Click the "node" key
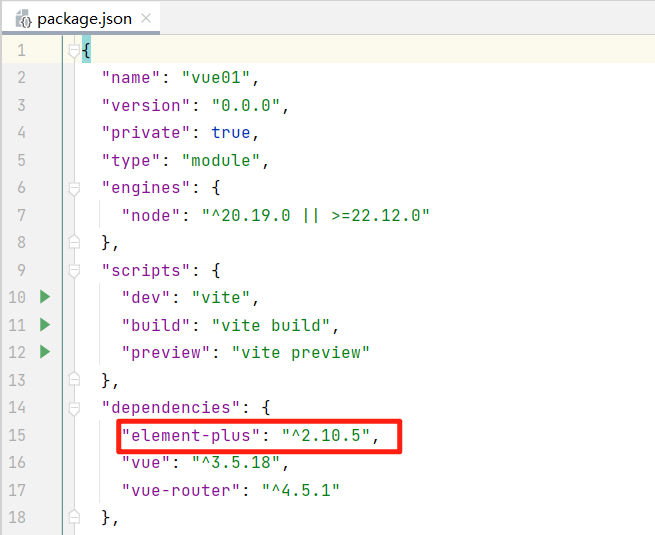 tap(151, 216)
